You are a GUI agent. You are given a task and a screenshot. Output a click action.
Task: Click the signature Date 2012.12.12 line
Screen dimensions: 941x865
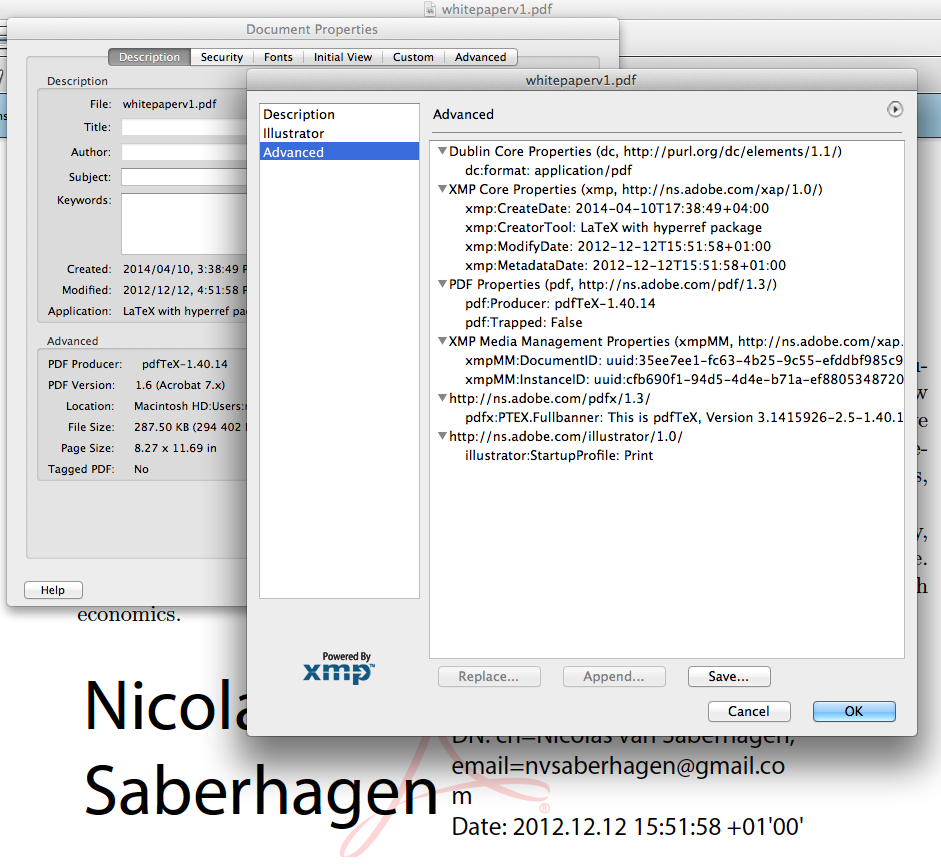pyautogui.click(x=627, y=827)
